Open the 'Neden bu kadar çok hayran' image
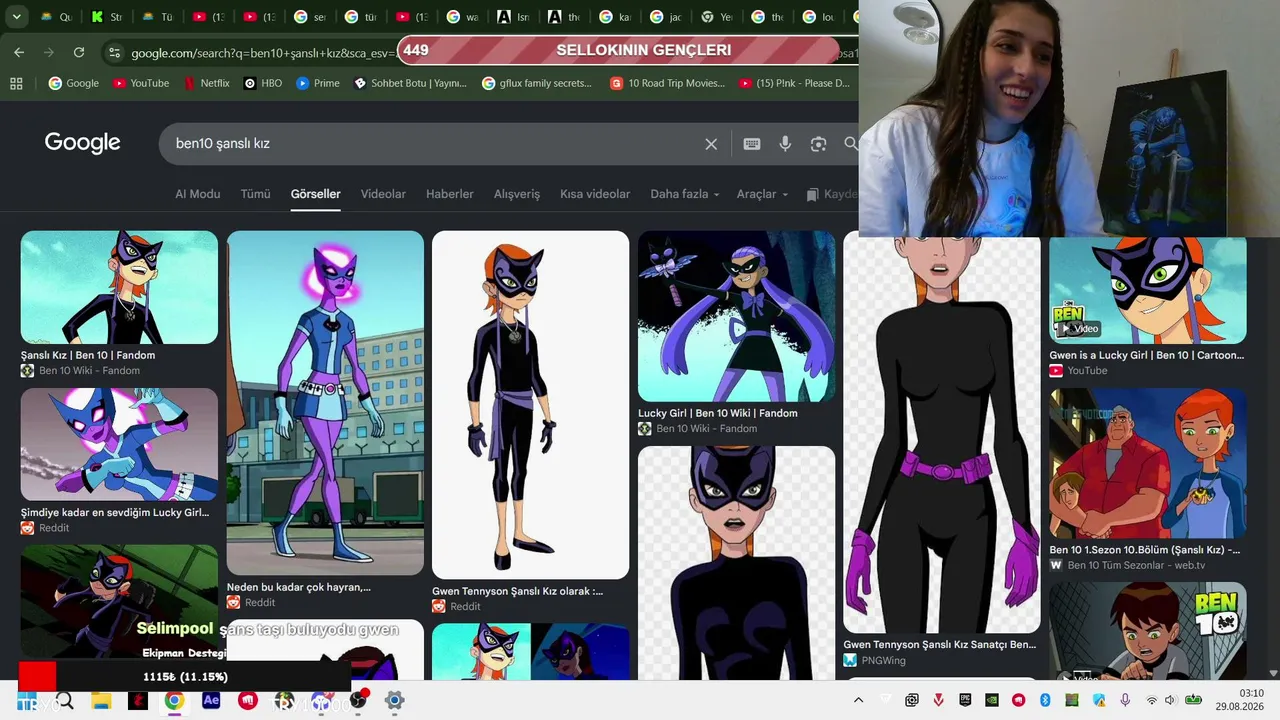The image size is (1280, 720). tap(325, 403)
